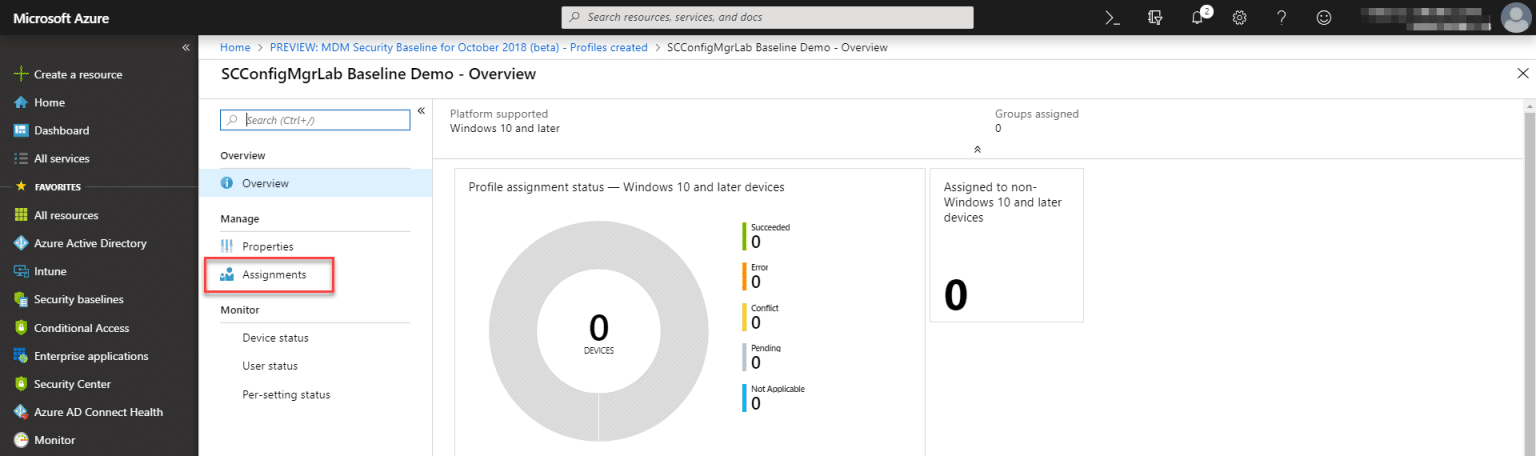This screenshot has width=1536, height=456.
Task: Open the portal settings gear
Action: click(1239, 17)
